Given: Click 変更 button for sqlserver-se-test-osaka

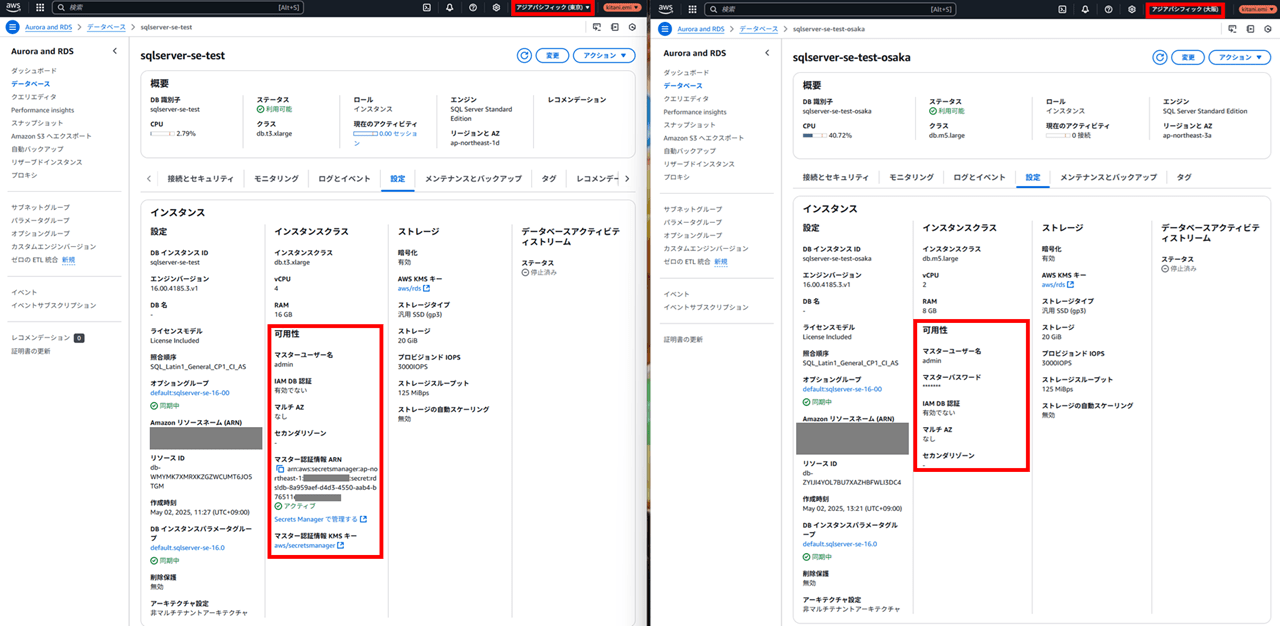Looking at the screenshot, I should point(1188,57).
